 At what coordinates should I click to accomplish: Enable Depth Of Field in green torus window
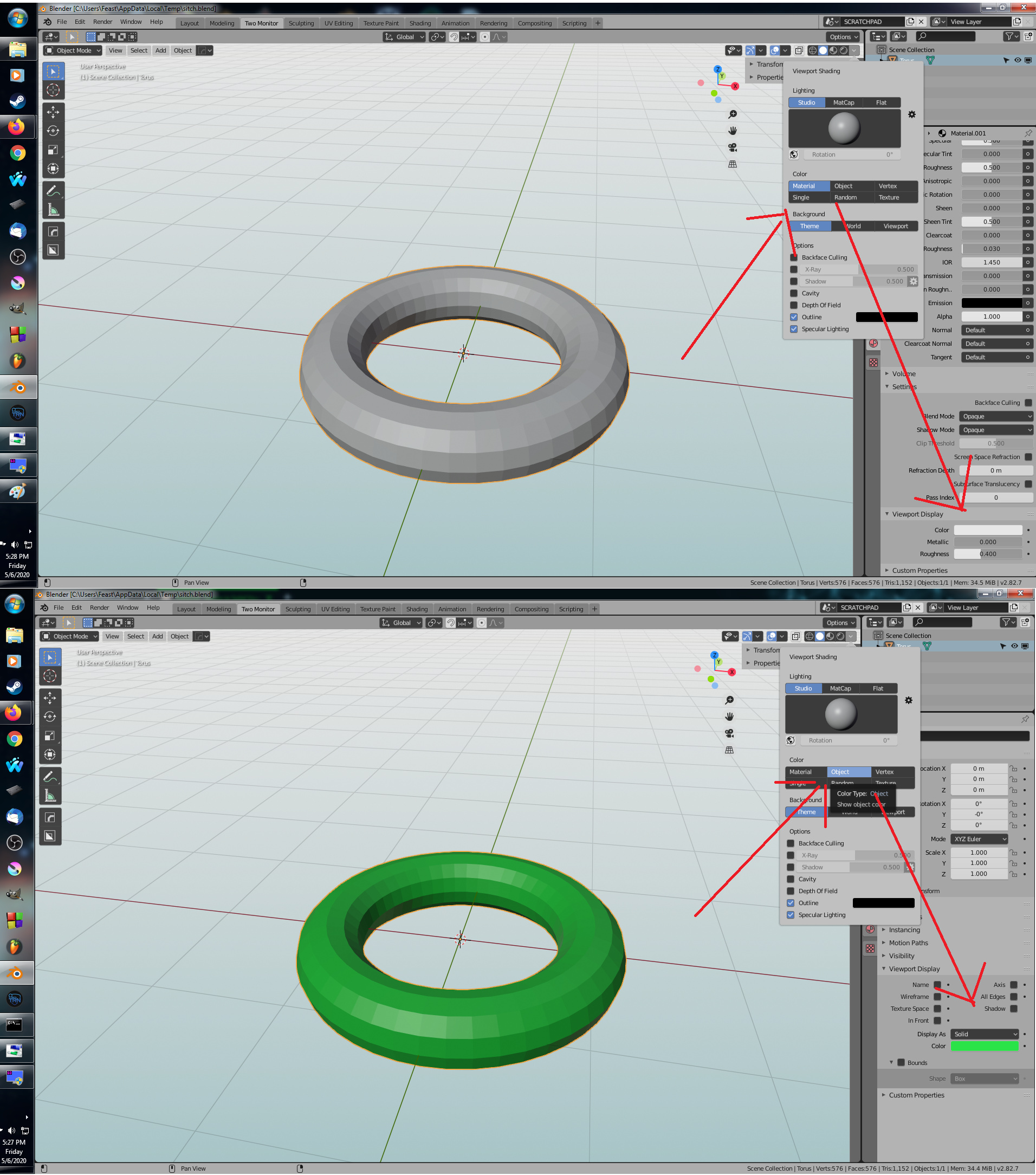[x=791, y=891]
